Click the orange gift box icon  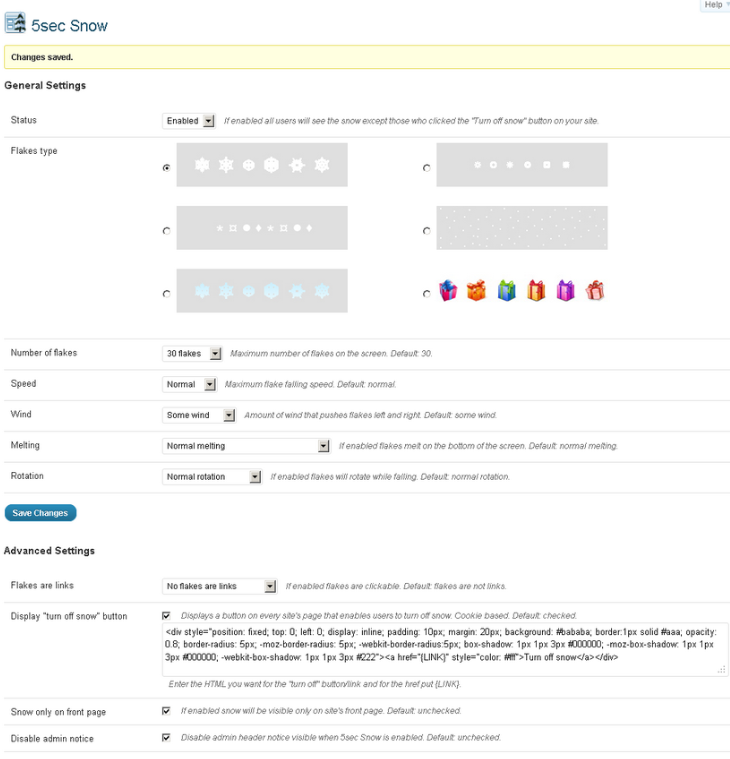[476, 290]
